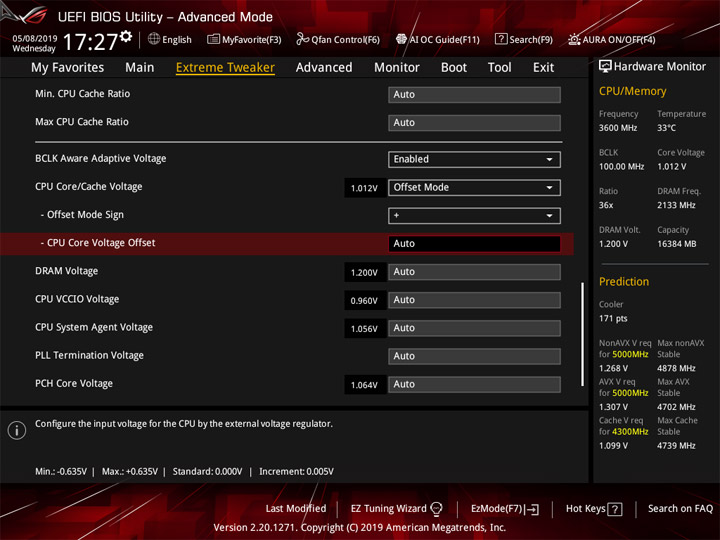Click the PCH Core Voltage Auto field
This screenshot has height=540, width=720.
tap(474, 384)
